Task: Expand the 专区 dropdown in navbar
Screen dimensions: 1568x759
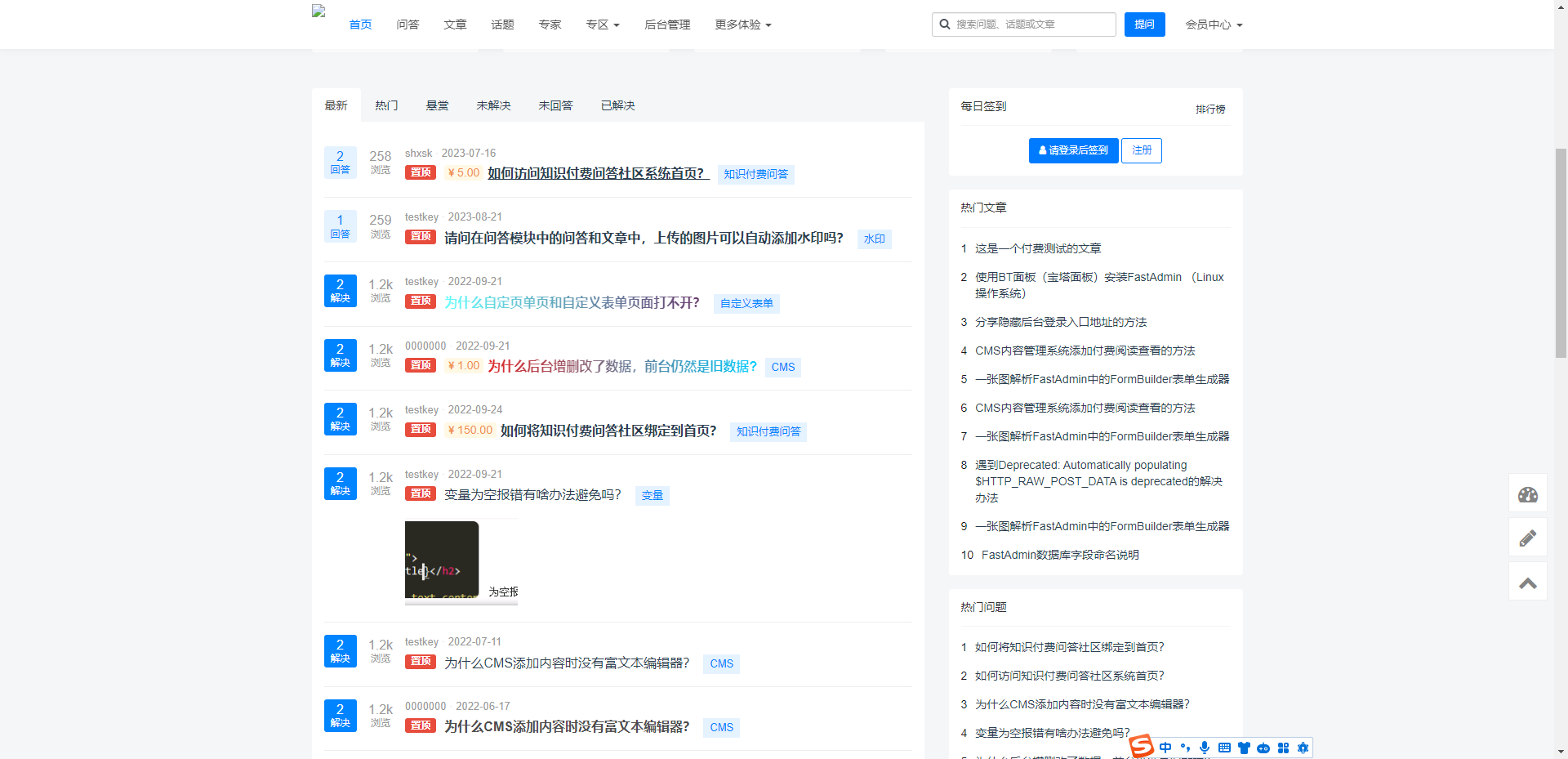Action: tap(603, 25)
